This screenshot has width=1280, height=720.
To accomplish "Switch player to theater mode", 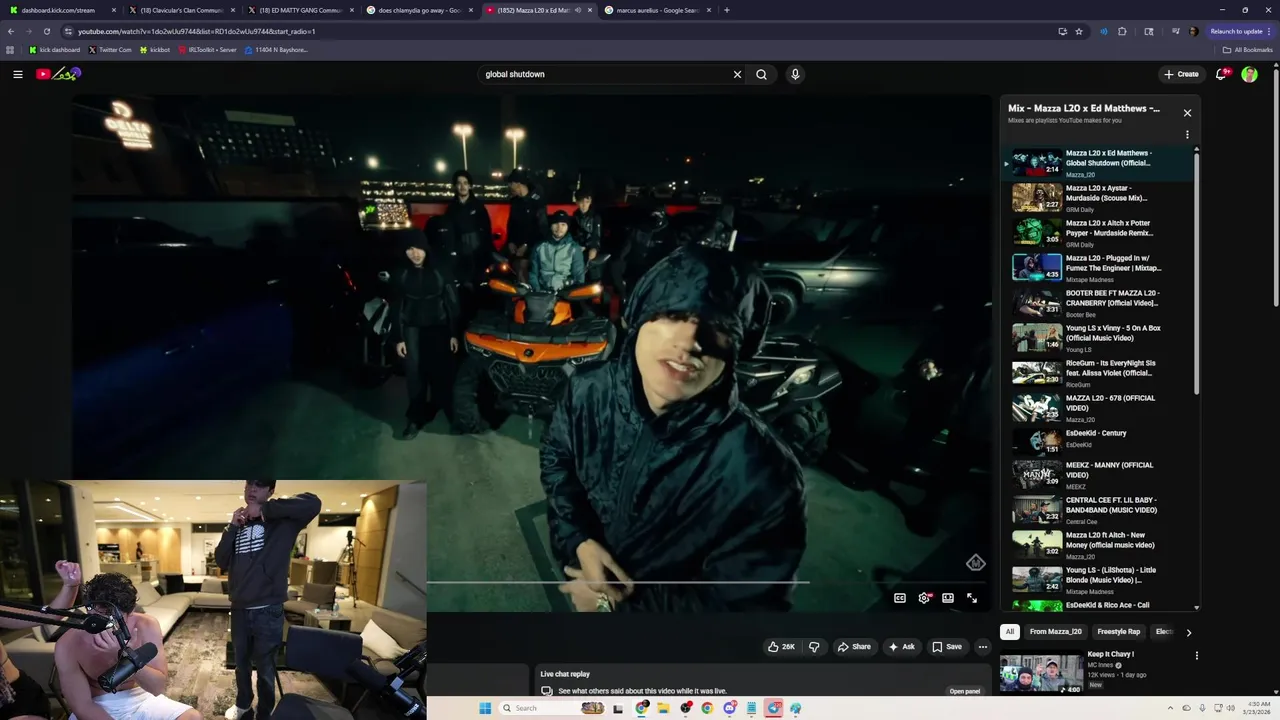I will click(x=948, y=598).
